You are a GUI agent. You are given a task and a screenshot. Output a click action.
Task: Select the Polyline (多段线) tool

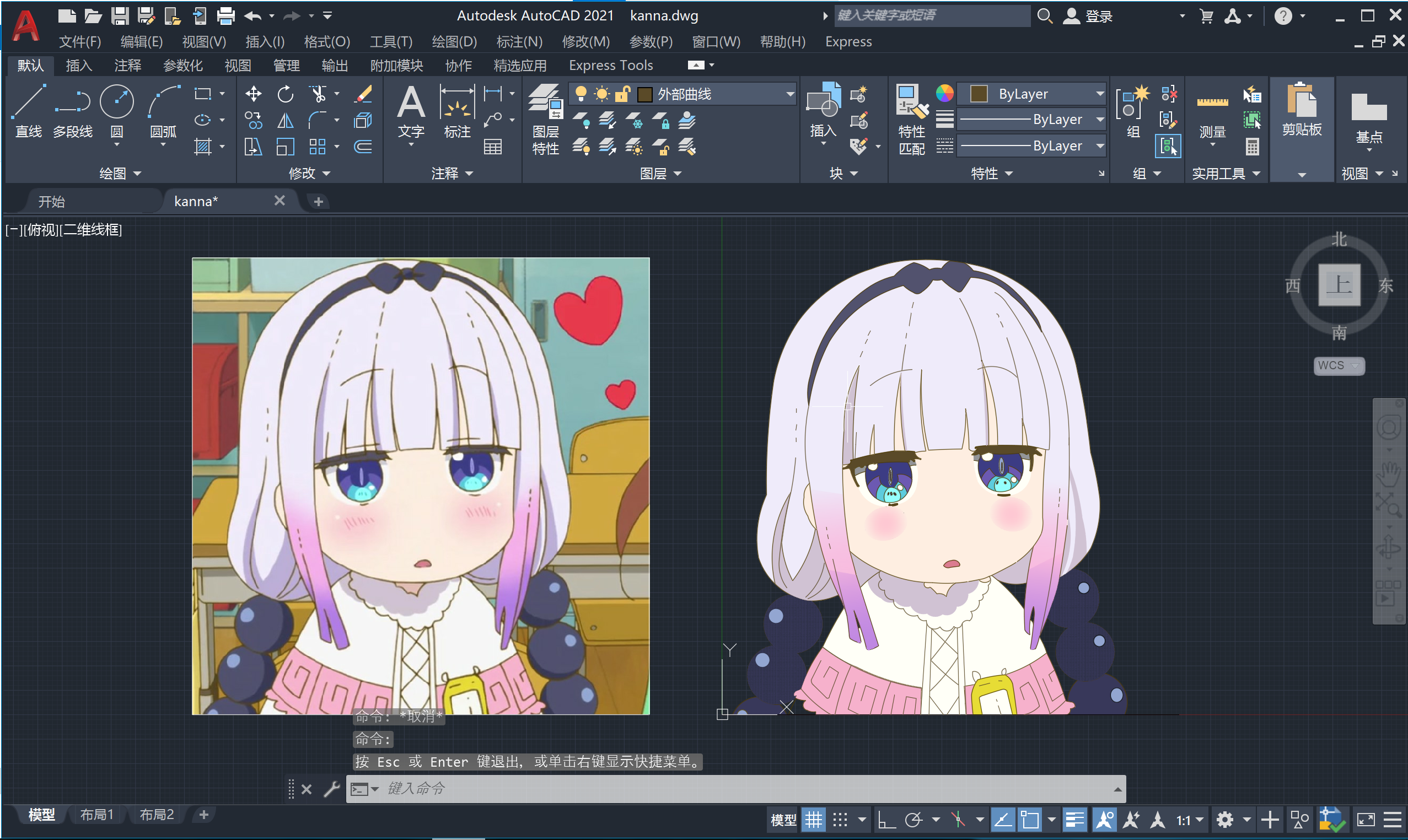point(72,111)
